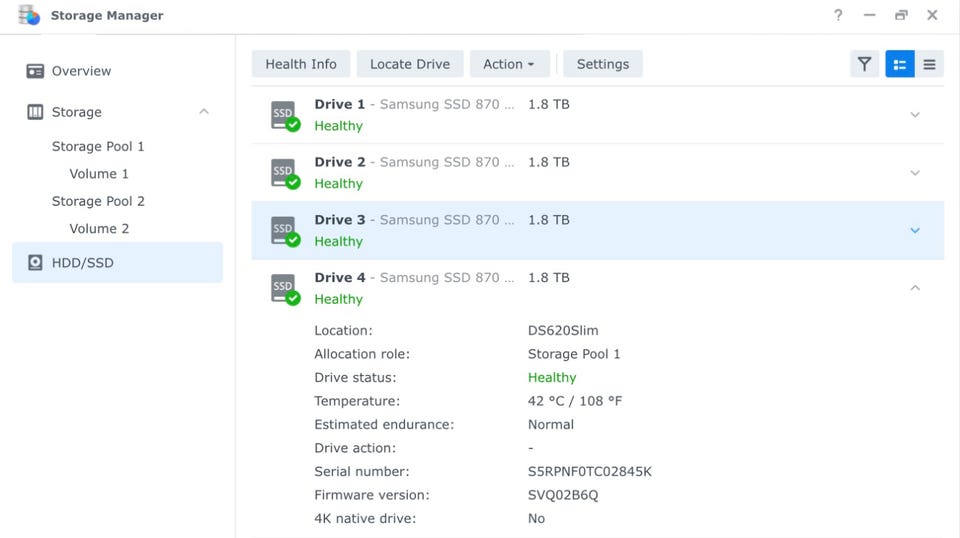Collapse Drive 4 details chevron

(914, 288)
